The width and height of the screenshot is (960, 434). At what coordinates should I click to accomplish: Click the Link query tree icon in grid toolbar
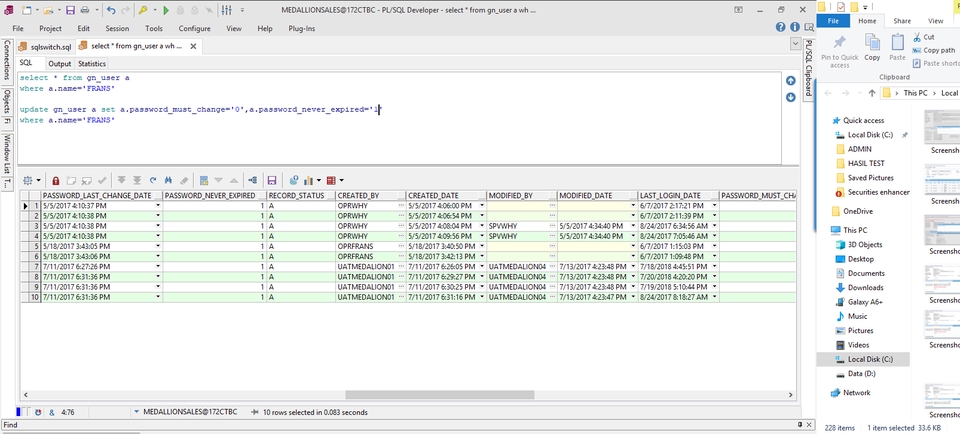pyautogui.click(x=253, y=181)
